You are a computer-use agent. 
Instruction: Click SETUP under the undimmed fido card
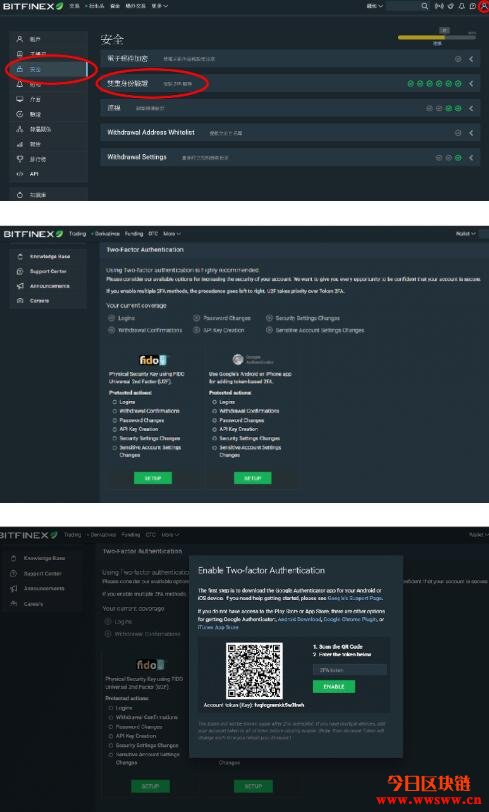(x=153, y=478)
